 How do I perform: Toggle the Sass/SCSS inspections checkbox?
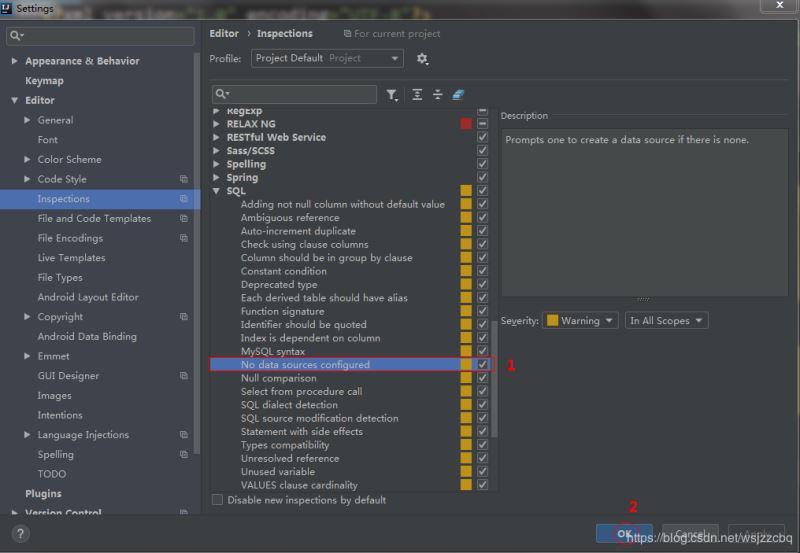click(x=482, y=150)
